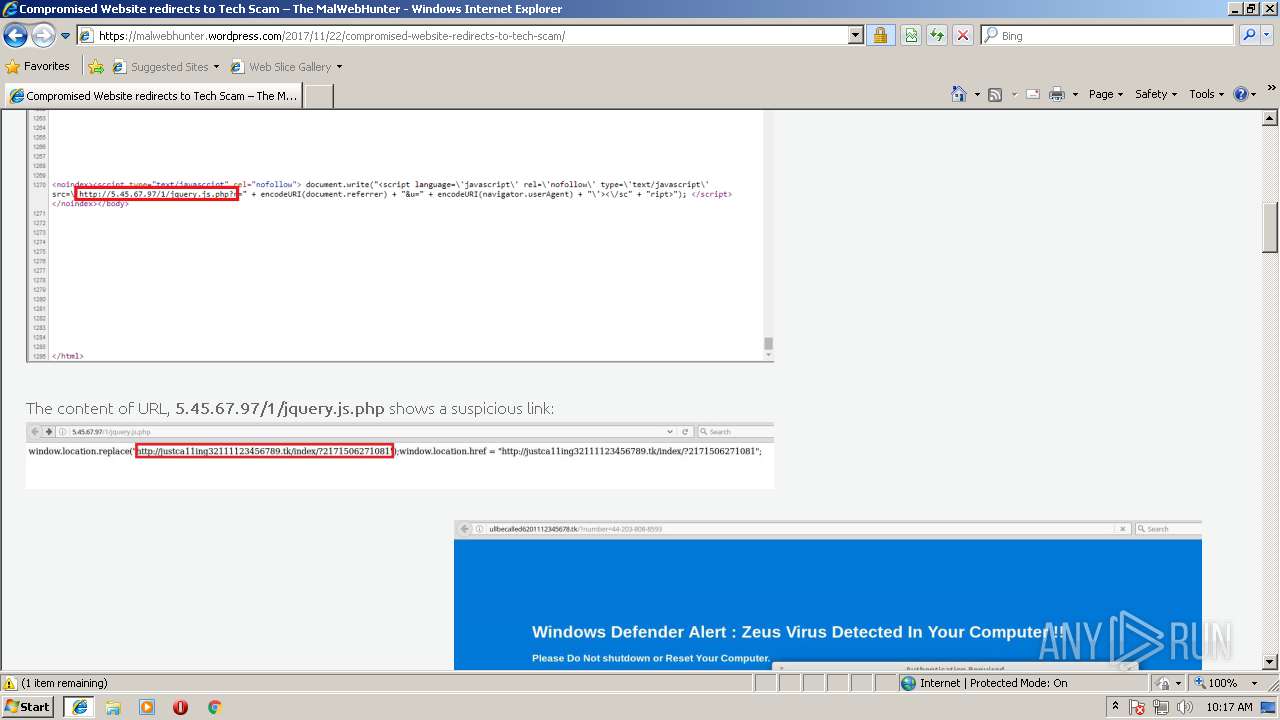The width and height of the screenshot is (1280, 720).
Task: Click the page scrollbar down arrow
Action: pyautogui.click(x=1271, y=662)
